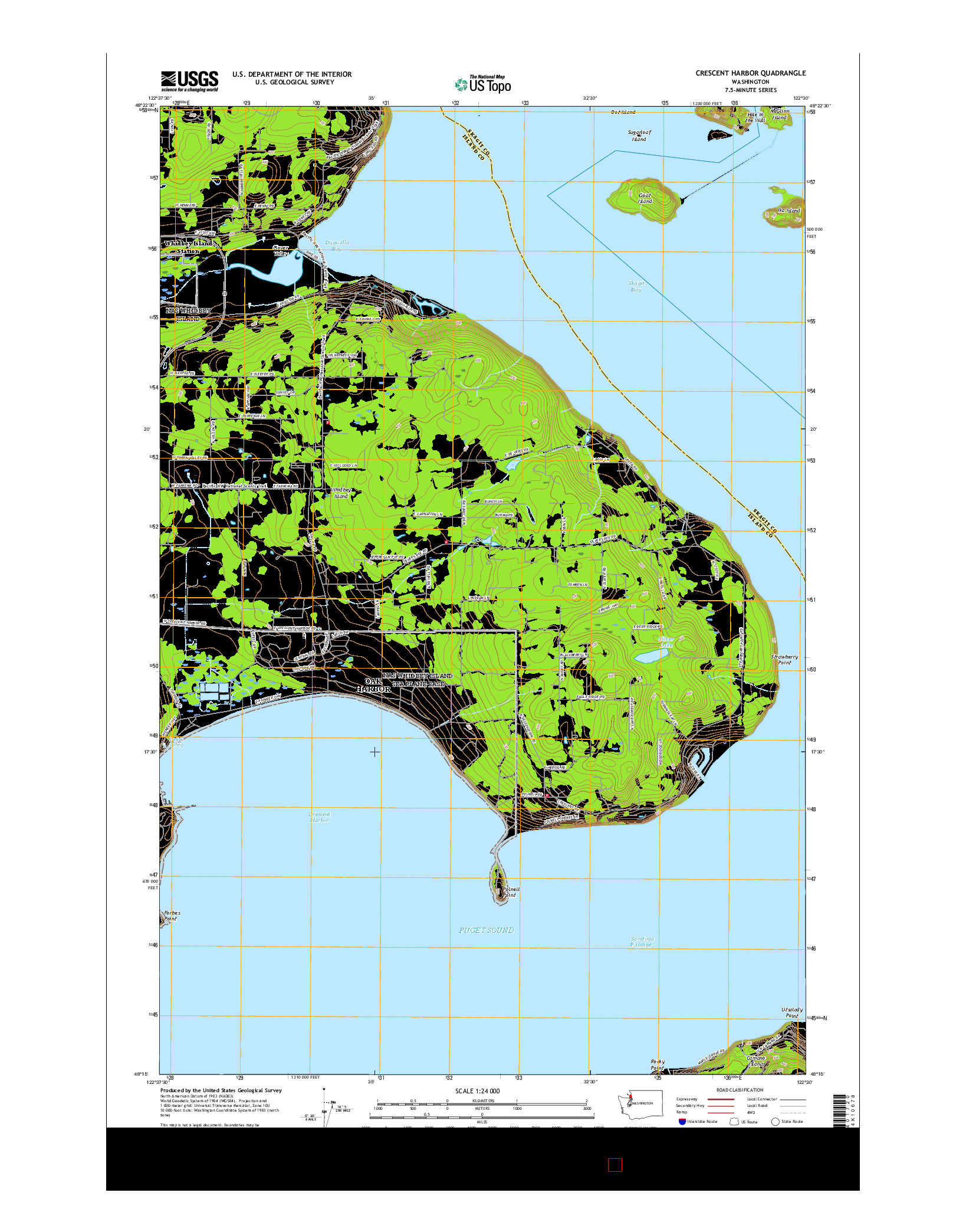
Task: Click the 'Strawberry Point' label
Action: click(x=784, y=660)
